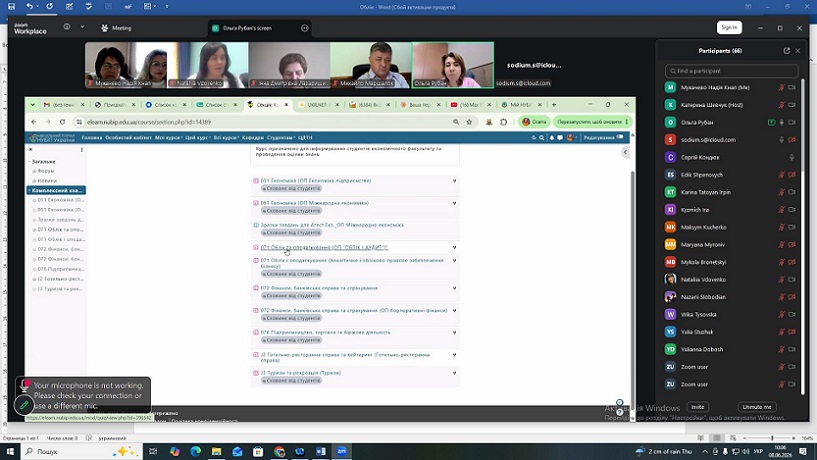Toggle the muted mic icon for Катерина Шевчук
The width and height of the screenshot is (817, 460).
pyautogui.click(x=782, y=105)
